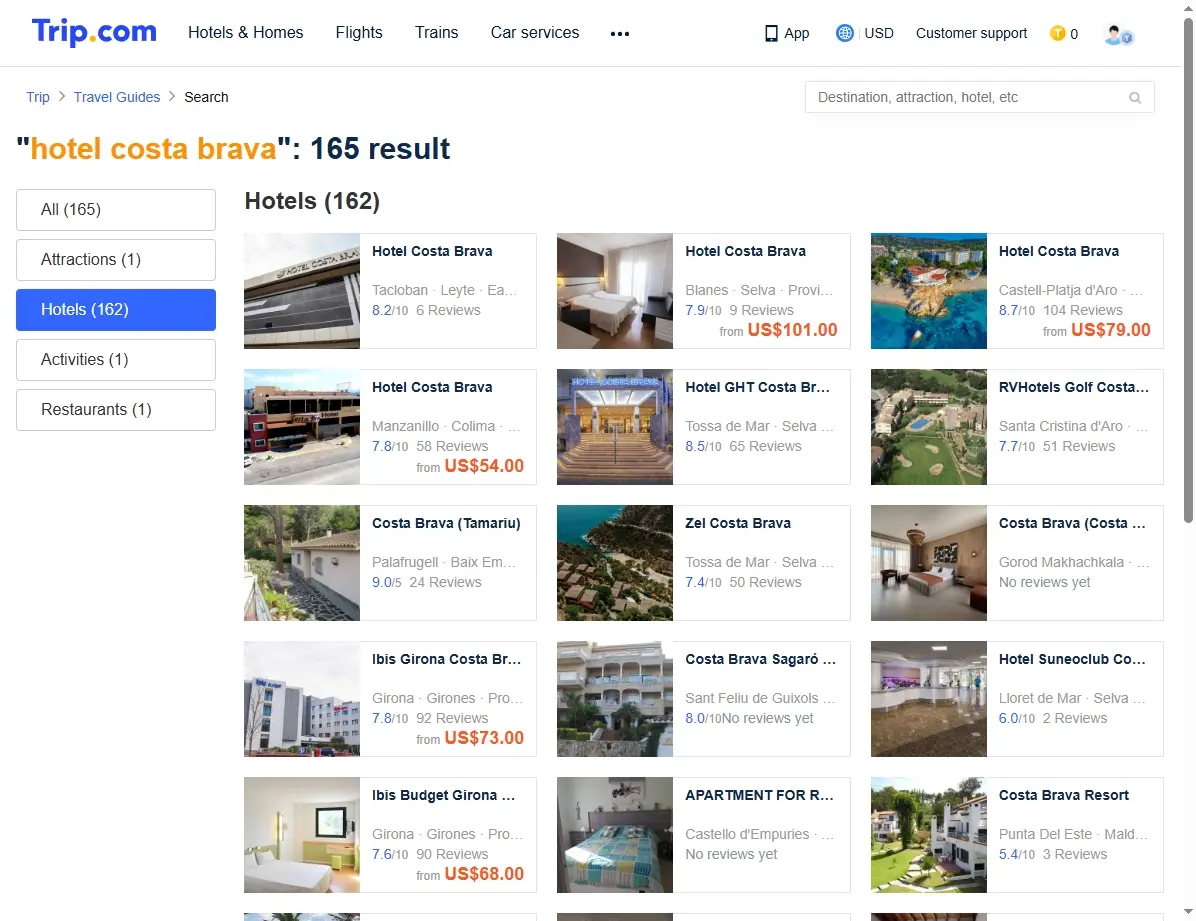This screenshot has height=921, width=1196.
Task: Click Zel Costa Brava title
Action: 738,523
